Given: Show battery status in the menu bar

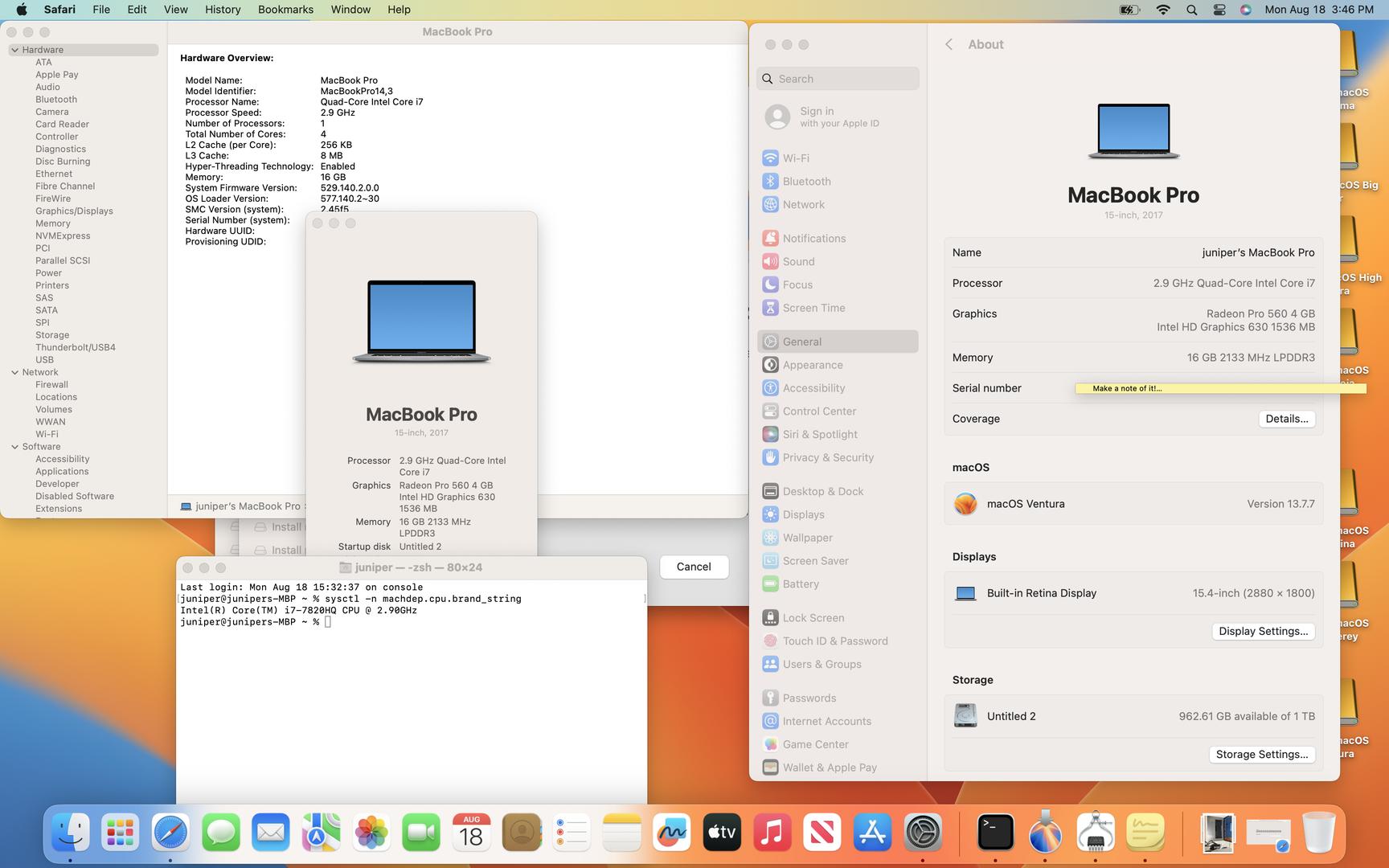Looking at the screenshot, I should [1129, 10].
